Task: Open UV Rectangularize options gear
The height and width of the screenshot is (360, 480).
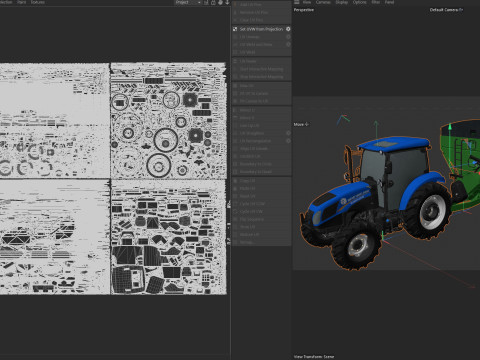Action: point(288,141)
